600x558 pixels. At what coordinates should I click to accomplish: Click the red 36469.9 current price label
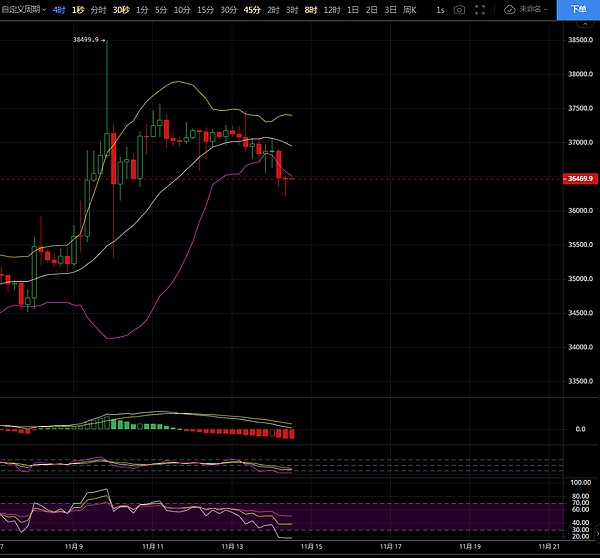pos(581,178)
